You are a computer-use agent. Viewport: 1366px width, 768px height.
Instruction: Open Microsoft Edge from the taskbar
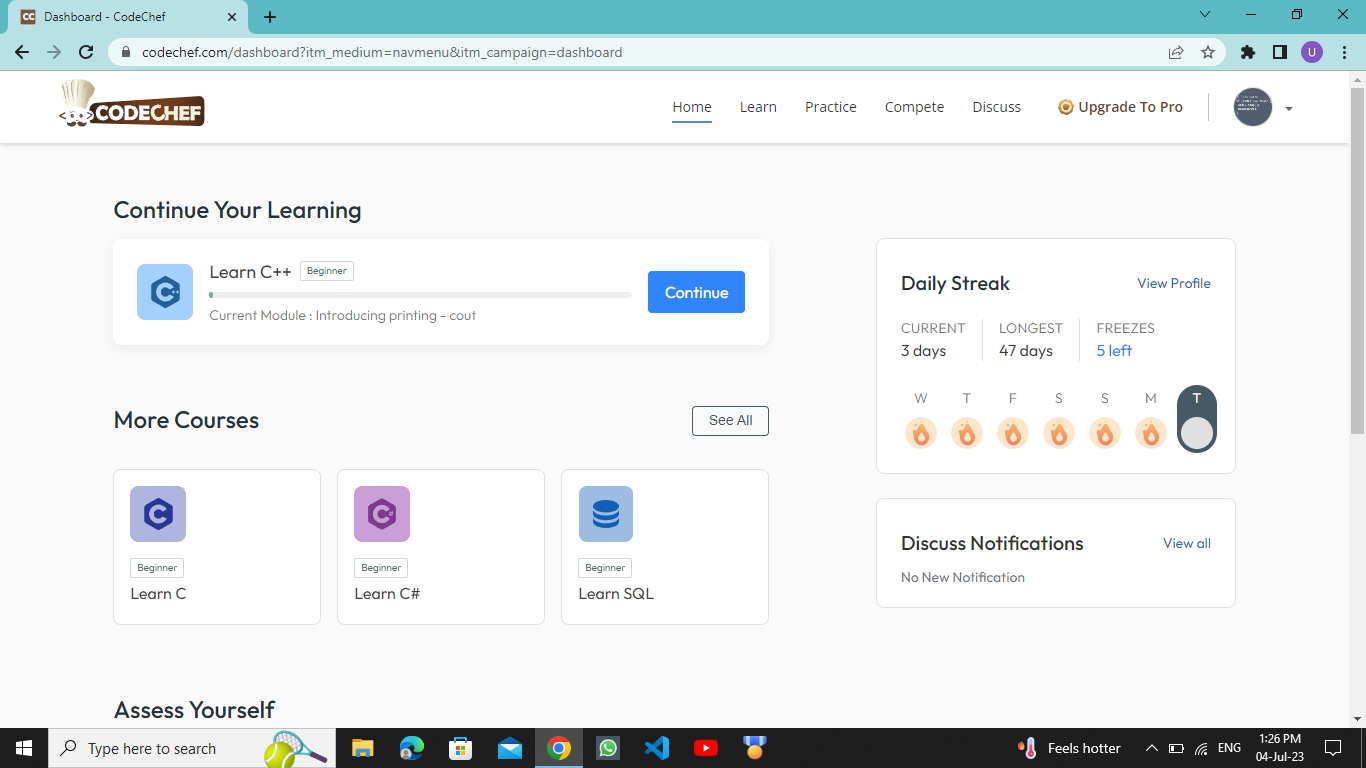click(x=411, y=748)
